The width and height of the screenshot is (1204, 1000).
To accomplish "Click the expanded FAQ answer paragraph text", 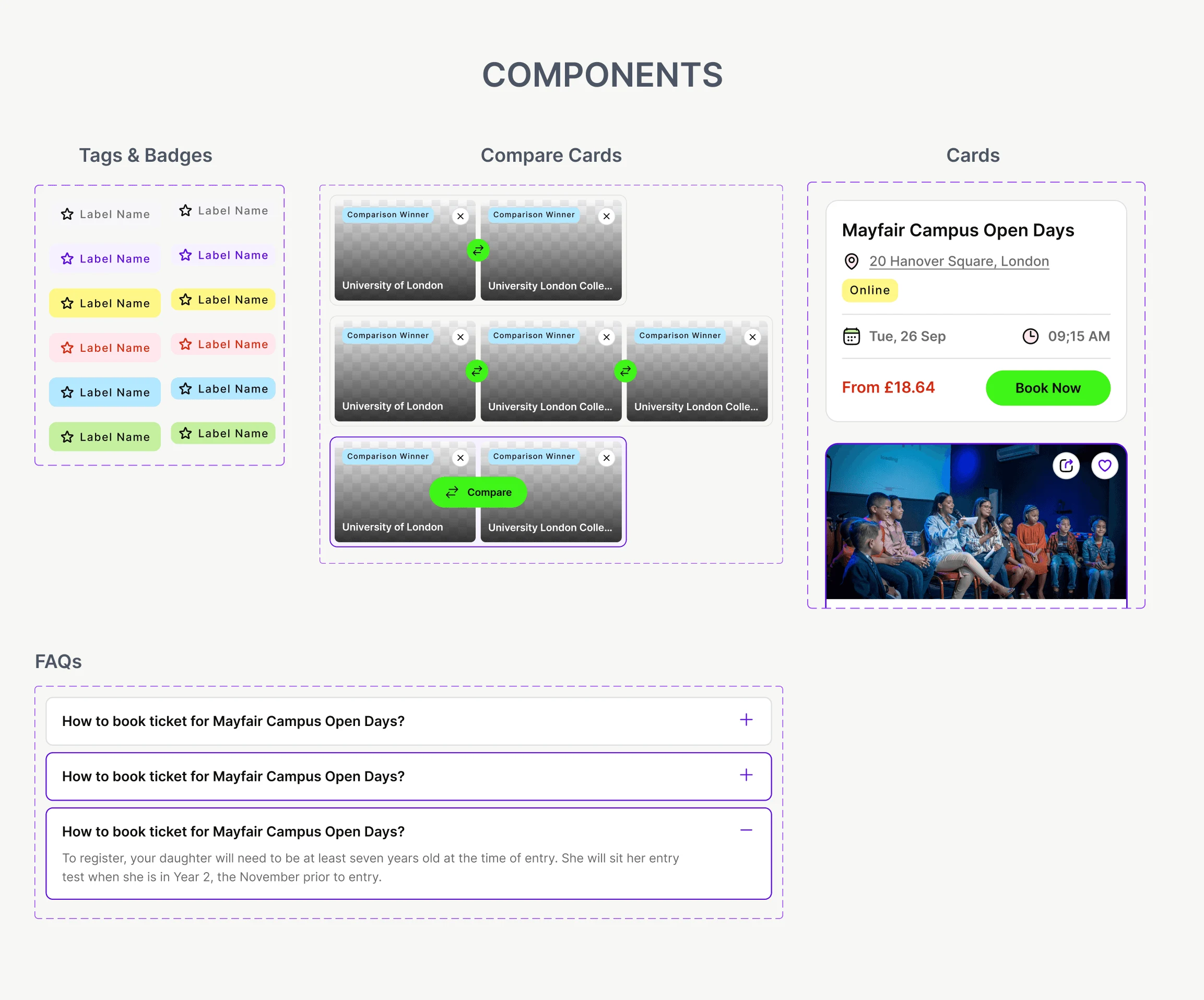I will click(370, 867).
